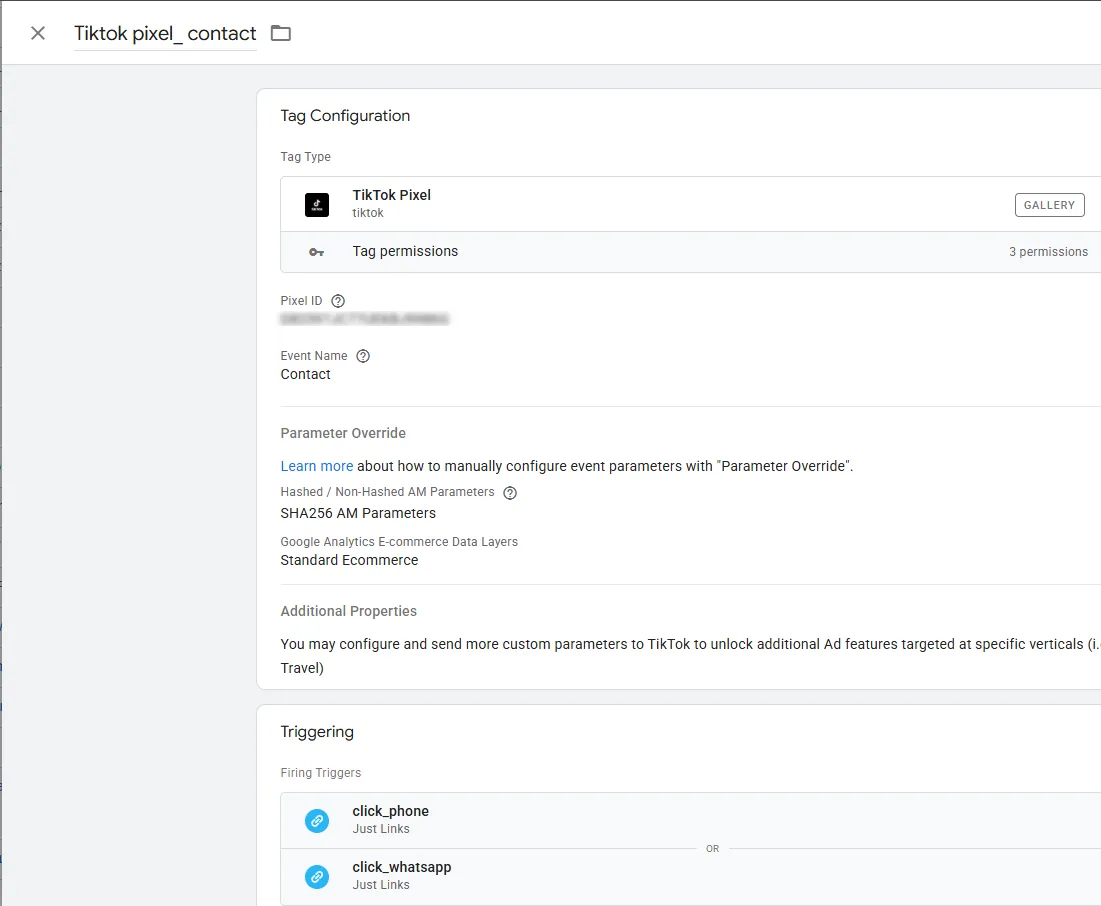Click the TikTok Pixel logo icon
This screenshot has height=906, width=1101.
pos(317,204)
